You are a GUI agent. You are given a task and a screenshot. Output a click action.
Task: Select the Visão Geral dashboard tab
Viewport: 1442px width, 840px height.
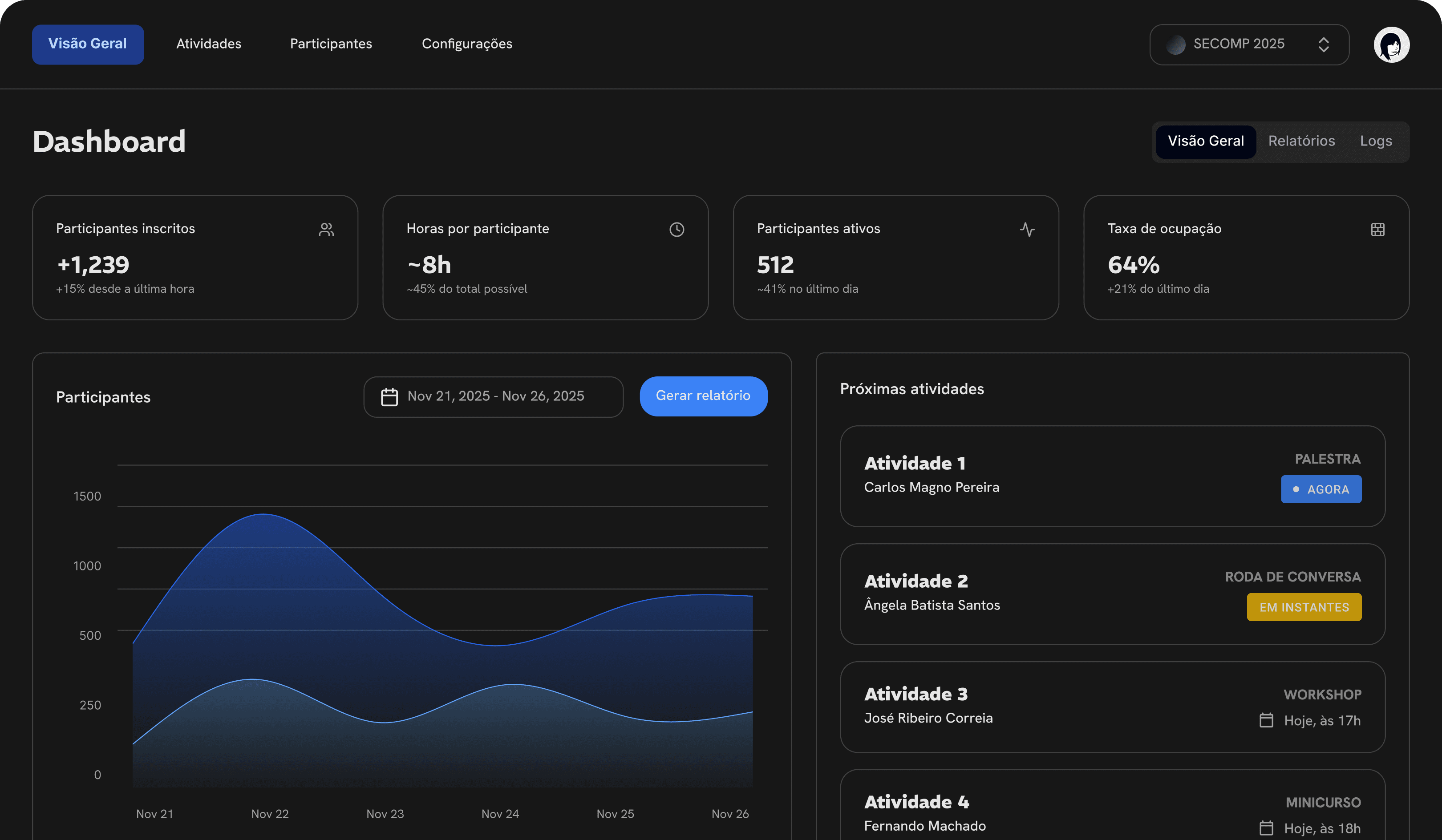(x=1206, y=141)
